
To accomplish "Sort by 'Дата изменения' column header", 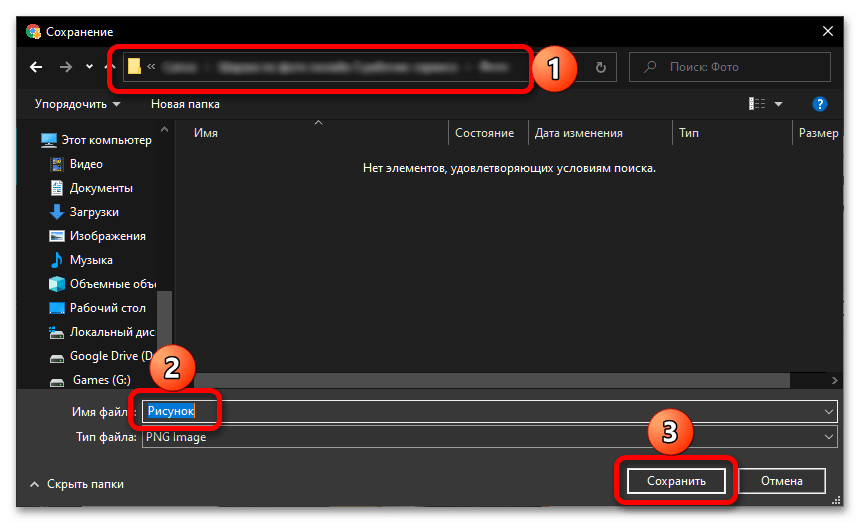I will (579, 133).
